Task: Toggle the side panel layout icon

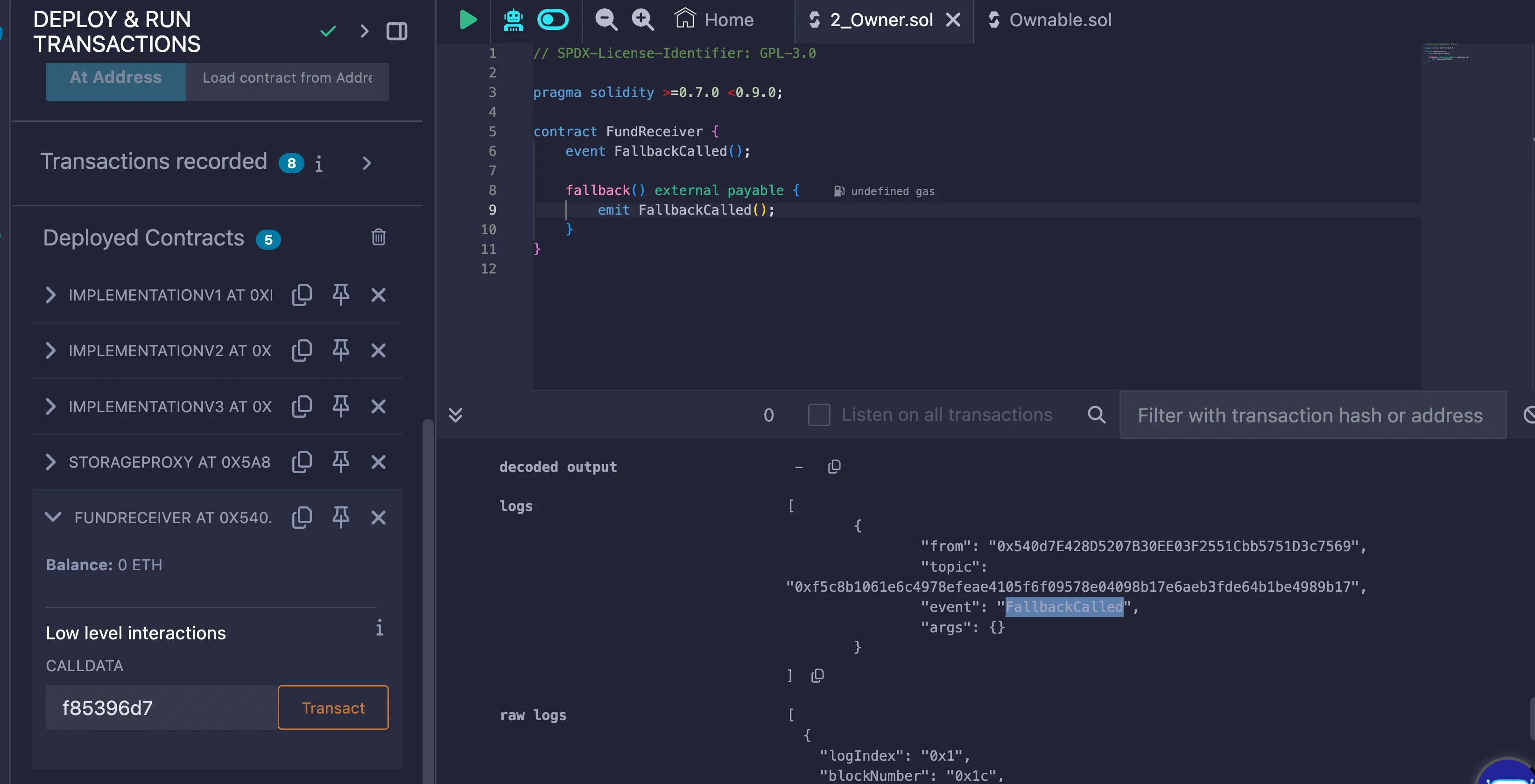Action: pyautogui.click(x=396, y=31)
